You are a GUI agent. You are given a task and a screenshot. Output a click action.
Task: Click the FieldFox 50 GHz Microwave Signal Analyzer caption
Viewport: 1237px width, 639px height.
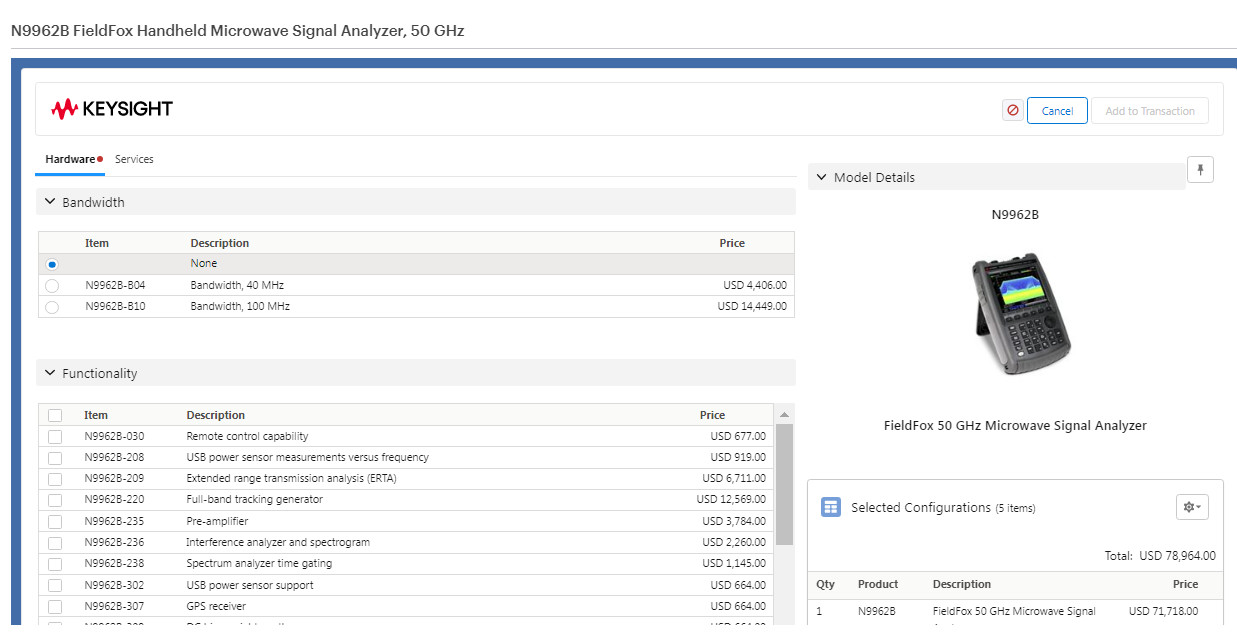(x=1015, y=425)
